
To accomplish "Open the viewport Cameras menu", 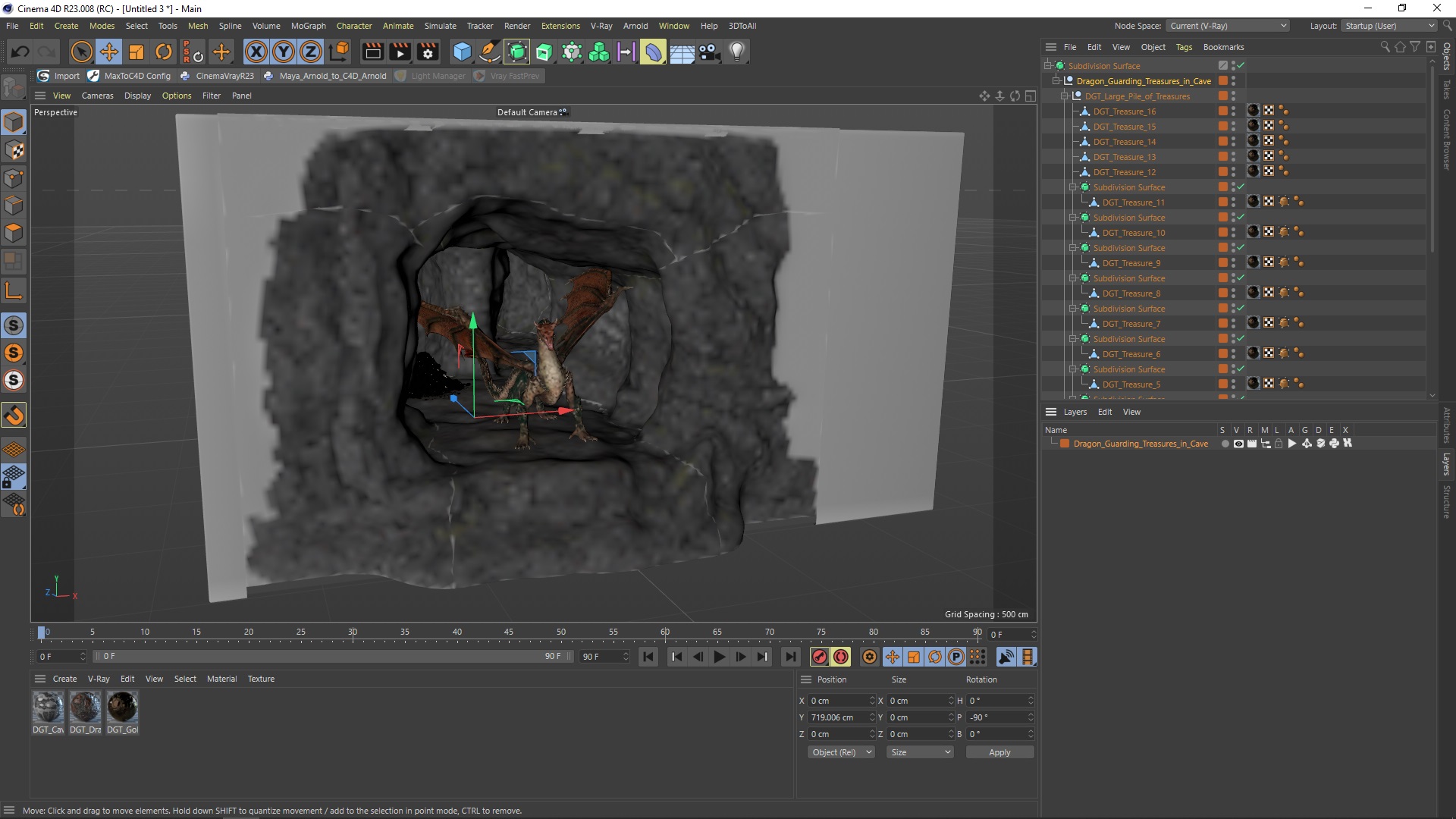I will pyautogui.click(x=97, y=96).
